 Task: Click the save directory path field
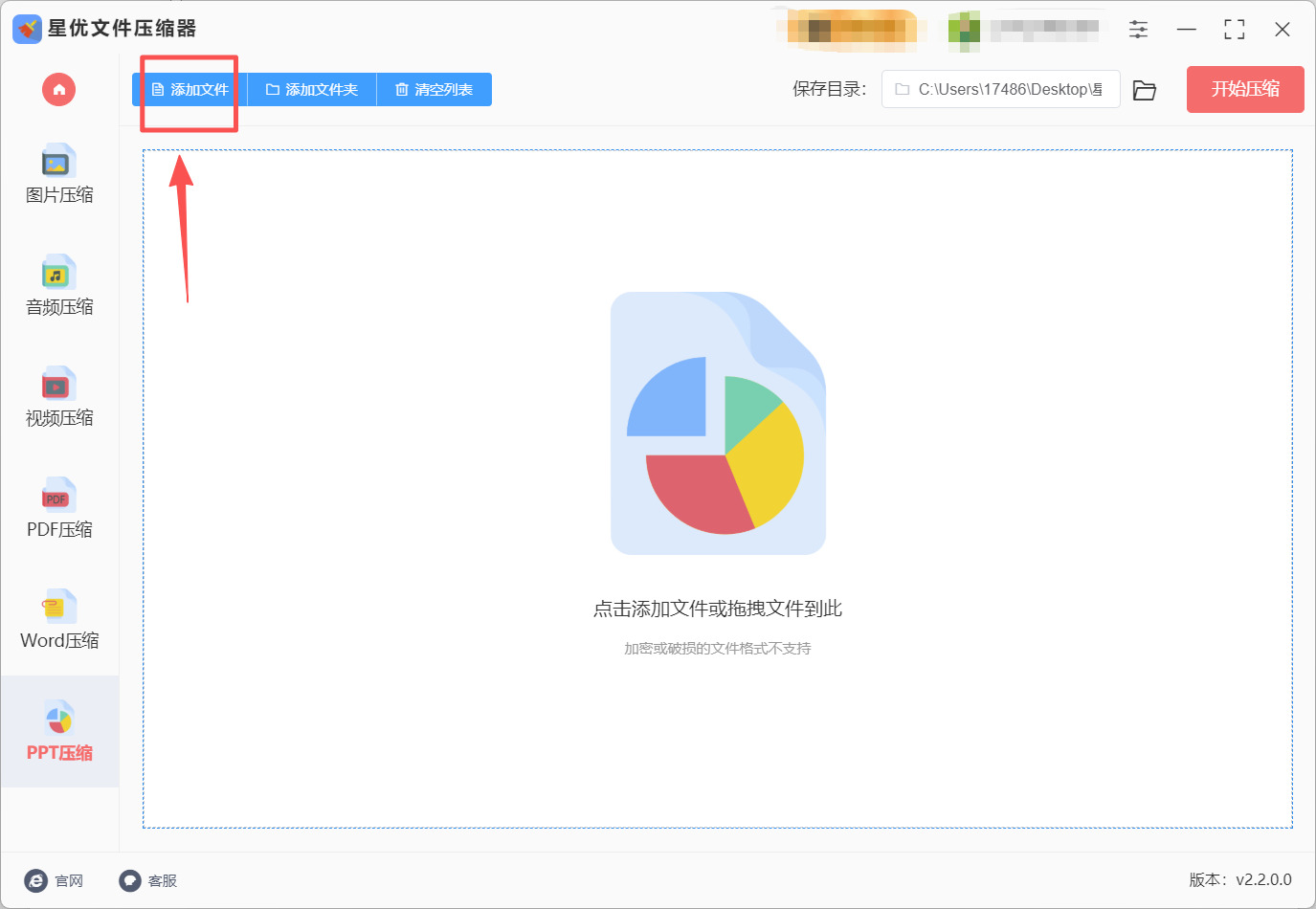[x=1000, y=89]
